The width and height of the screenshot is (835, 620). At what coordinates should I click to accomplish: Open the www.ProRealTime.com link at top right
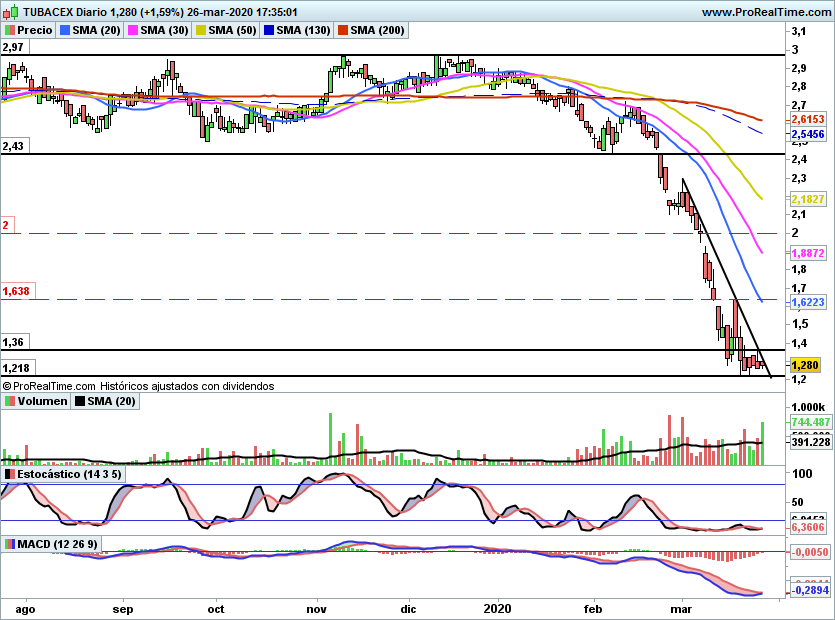(x=765, y=12)
